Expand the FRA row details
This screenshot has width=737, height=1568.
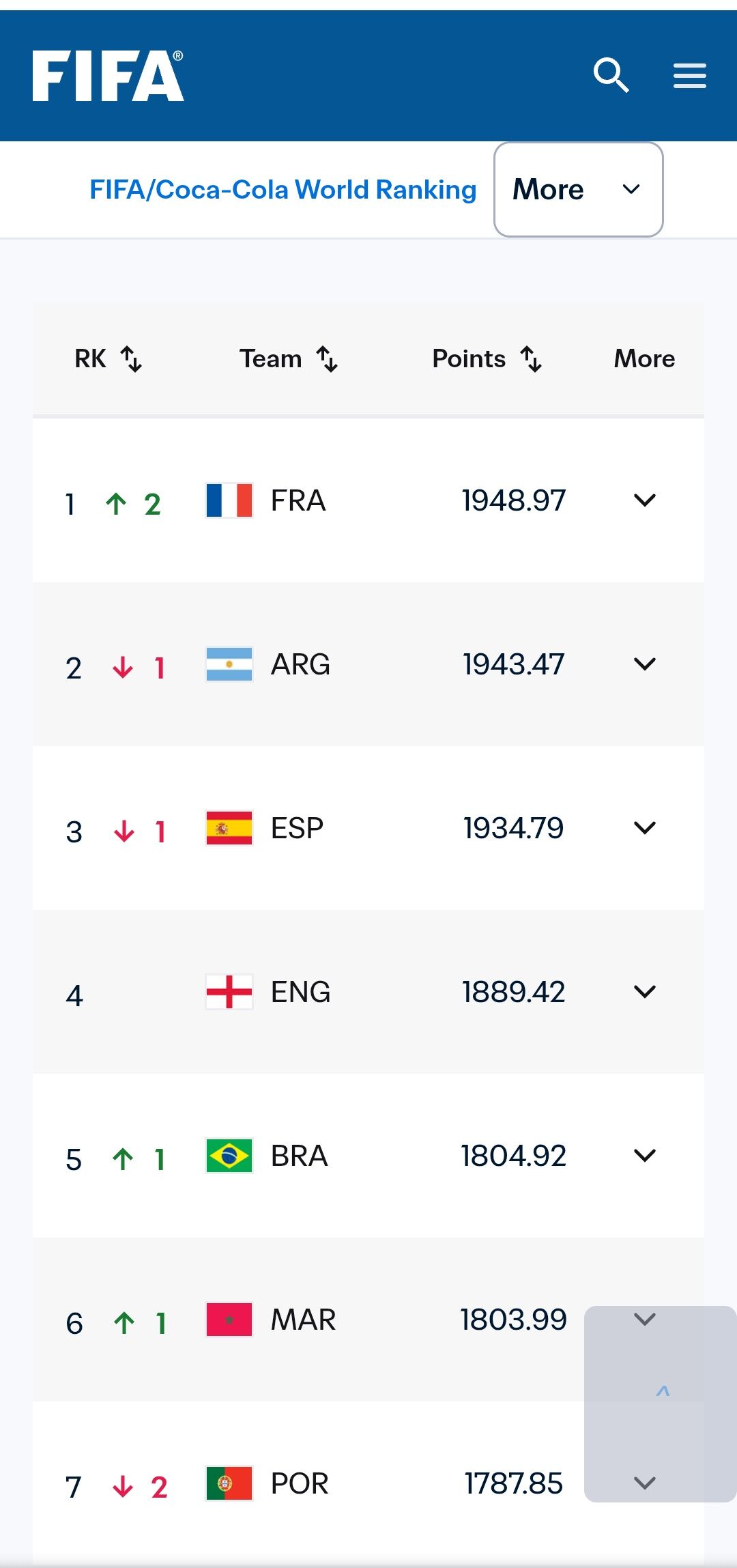pyautogui.click(x=645, y=500)
